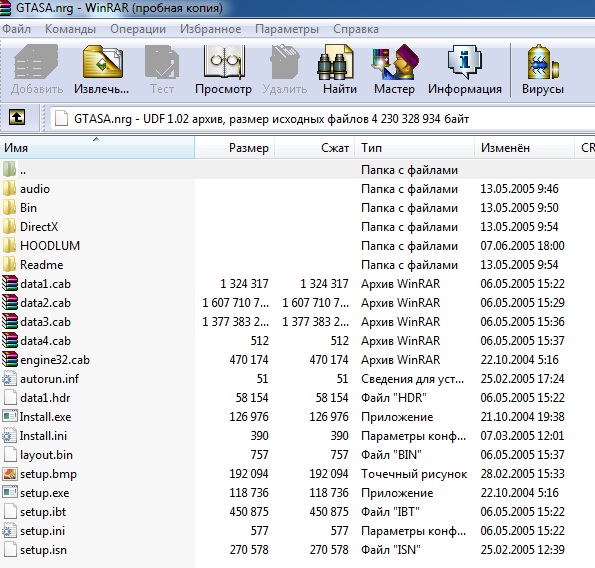
Task: Select the data3.cab file name
Action: pyautogui.click(x=45, y=322)
